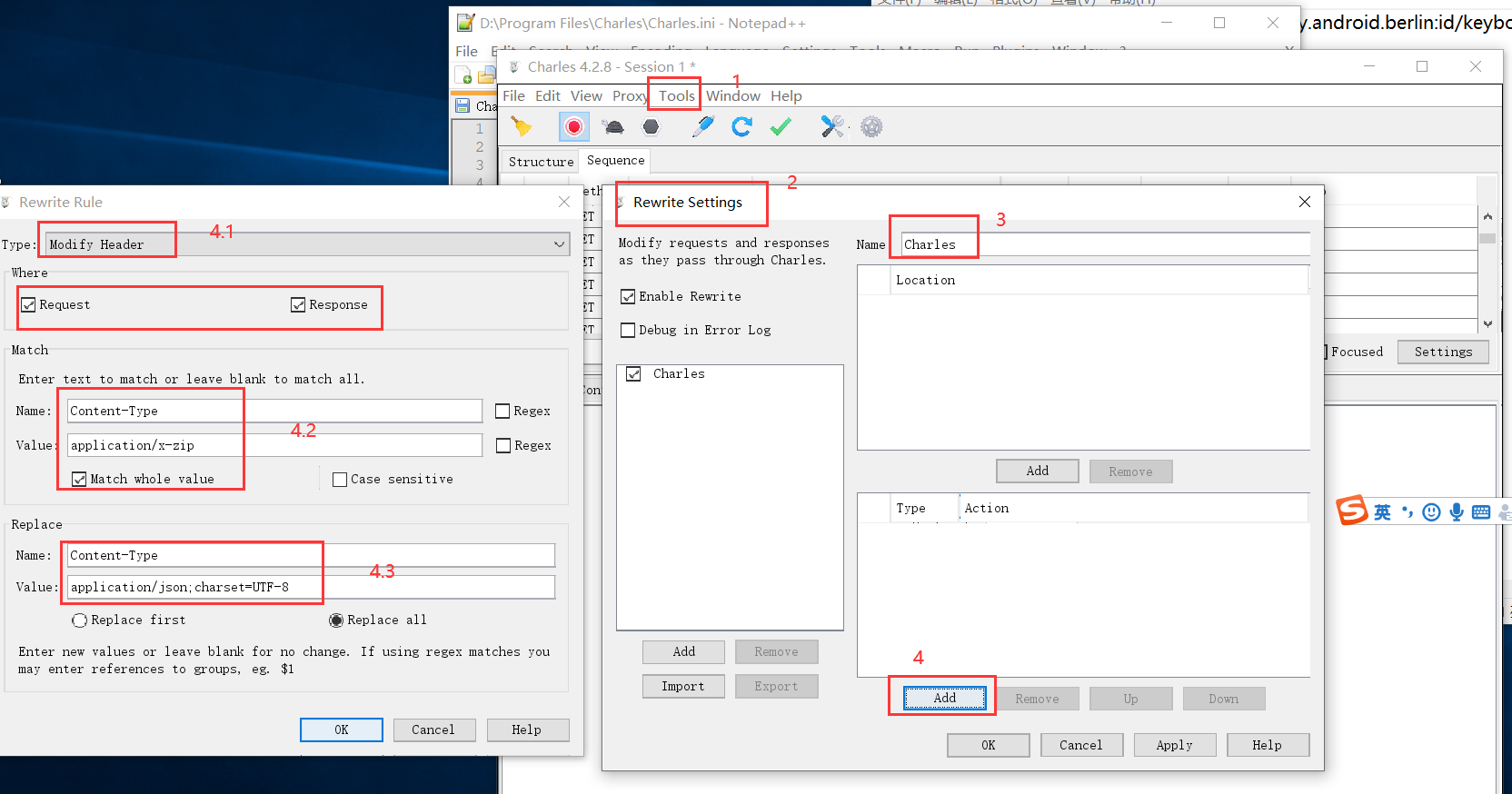Close the Rewrite Settings dialog

pyautogui.click(x=1305, y=202)
